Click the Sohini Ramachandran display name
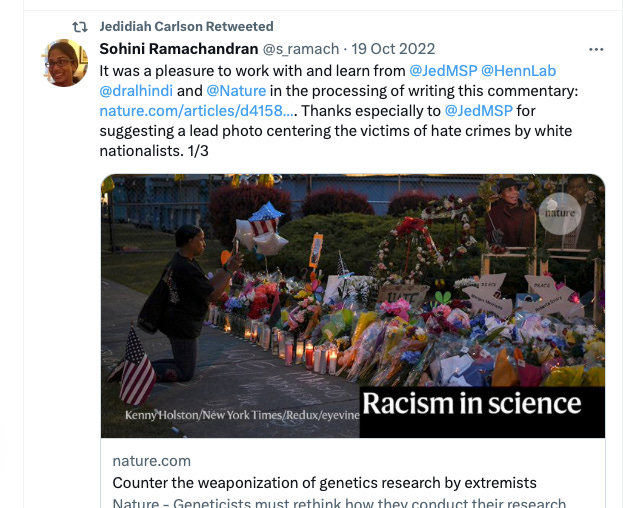Screen dimensions: 623x508 click(x=179, y=49)
